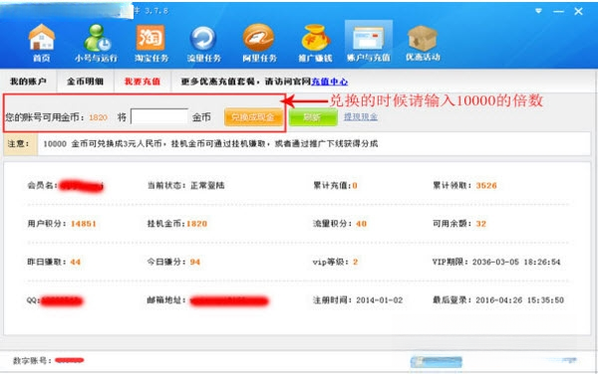Select 用户积分 value 14851

click(x=84, y=224)
